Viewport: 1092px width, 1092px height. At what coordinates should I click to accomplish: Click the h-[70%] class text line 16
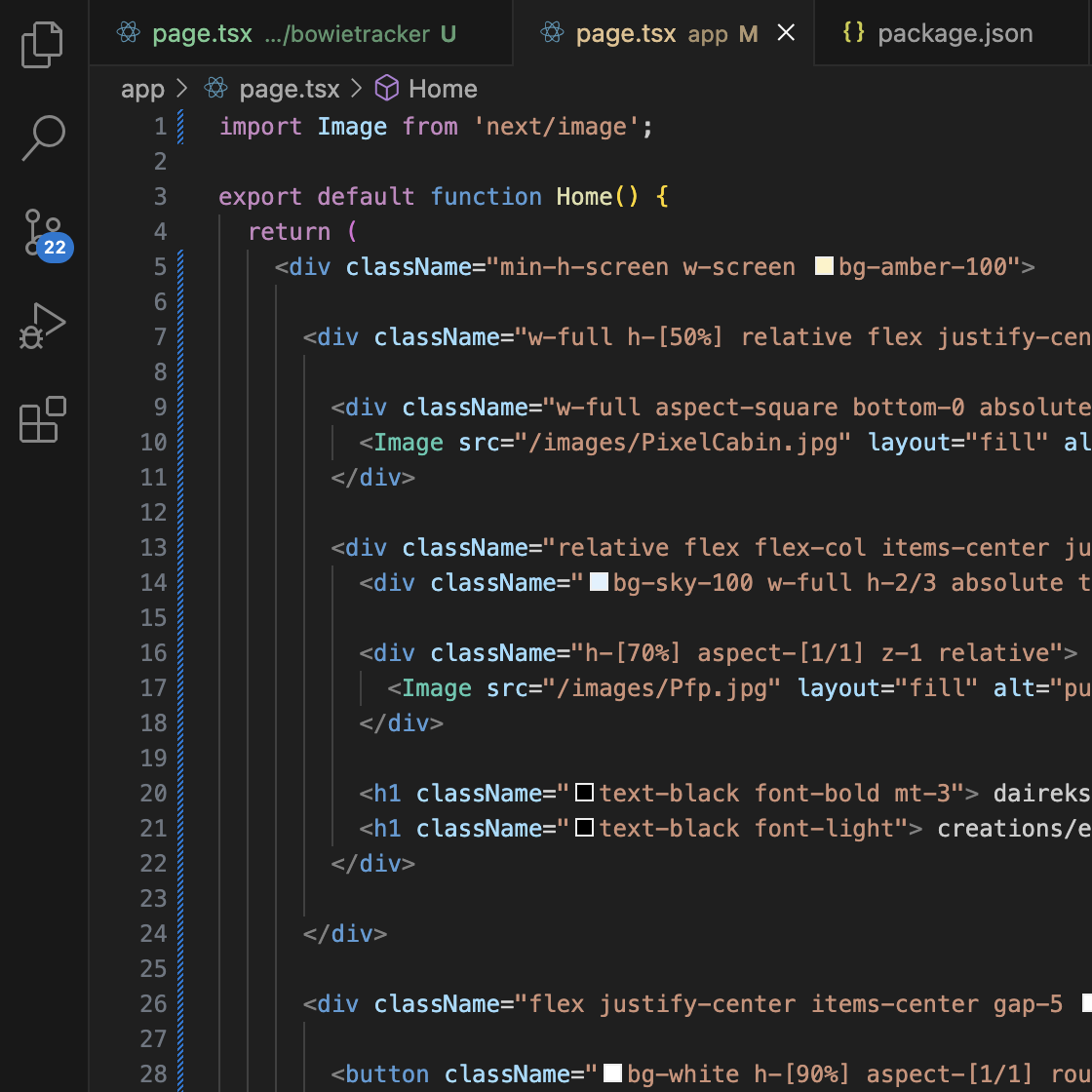pos(632,653)
